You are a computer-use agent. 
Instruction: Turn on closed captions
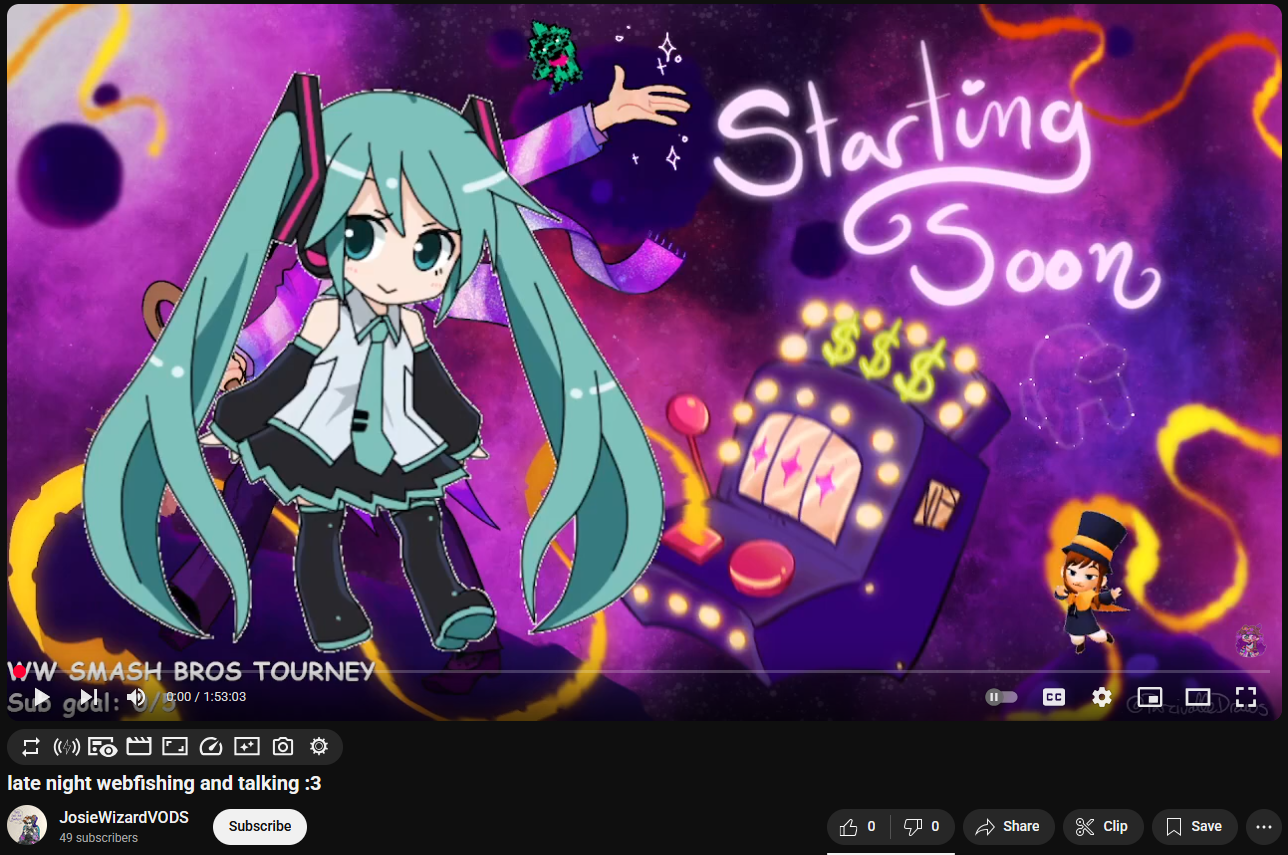pyautogui.click(x=1054, y=697)
